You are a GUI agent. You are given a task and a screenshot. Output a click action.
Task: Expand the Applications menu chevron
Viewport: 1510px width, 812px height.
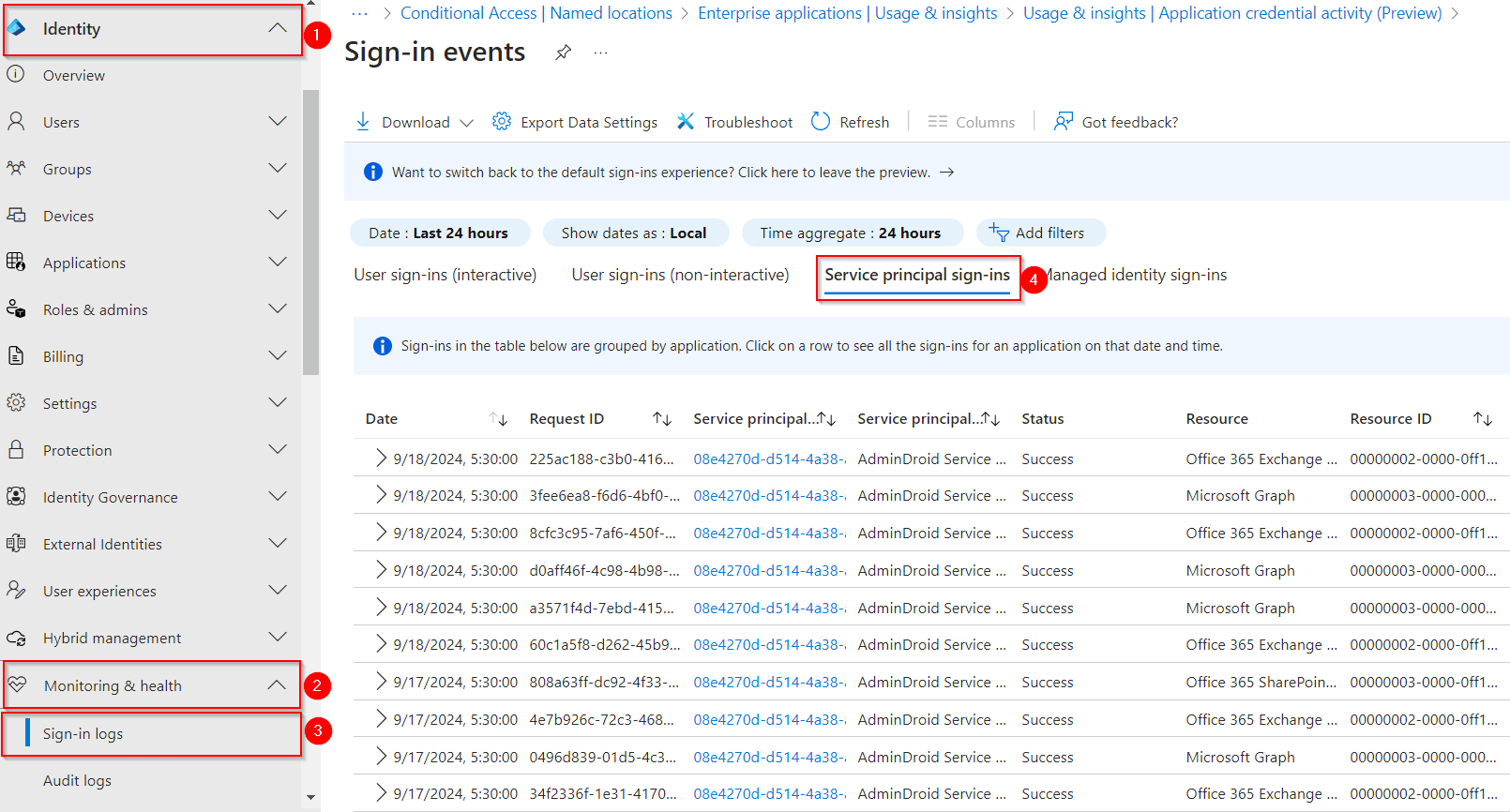click(278, 262)
